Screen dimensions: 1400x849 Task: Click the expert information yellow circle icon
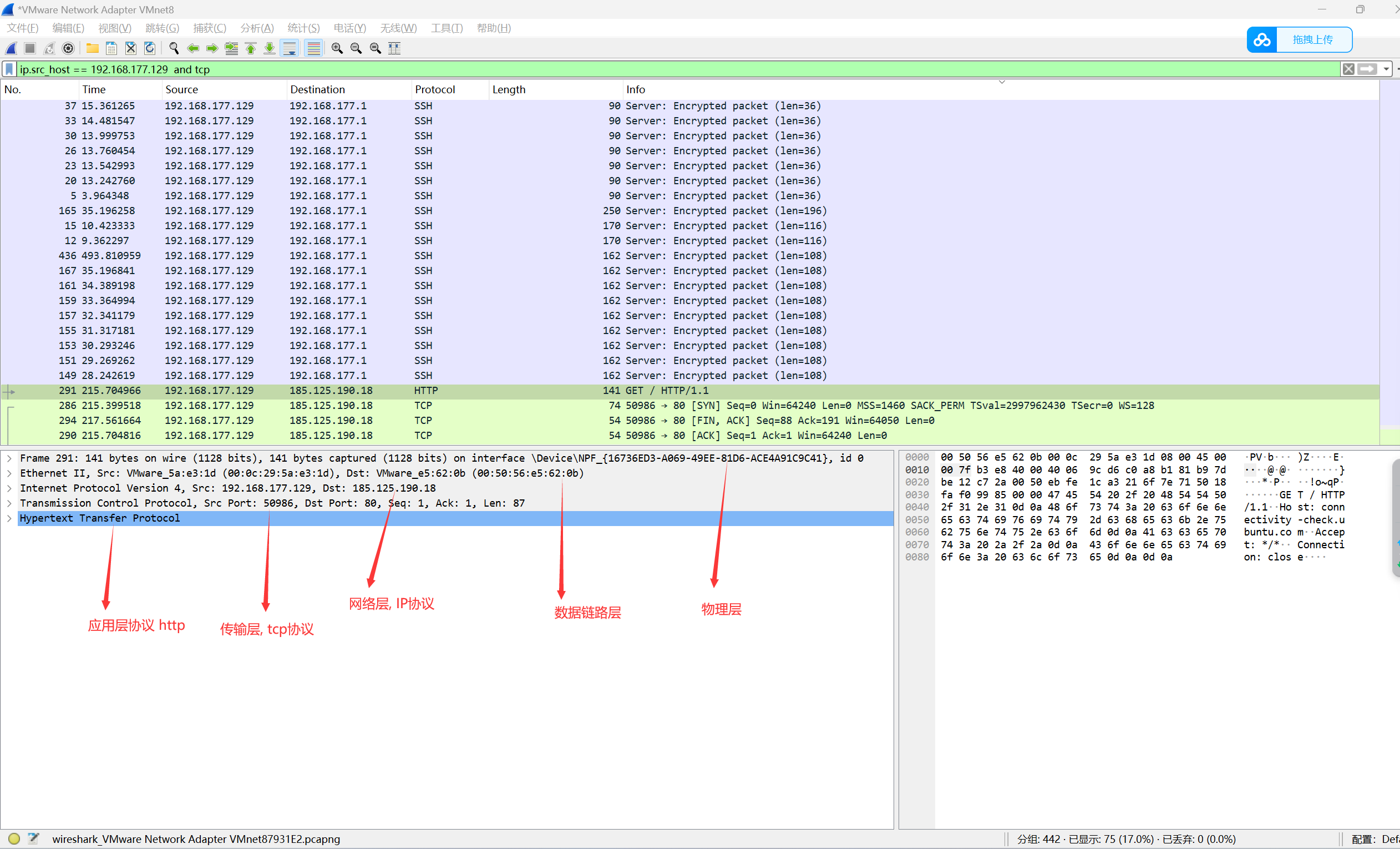(14, 839)
